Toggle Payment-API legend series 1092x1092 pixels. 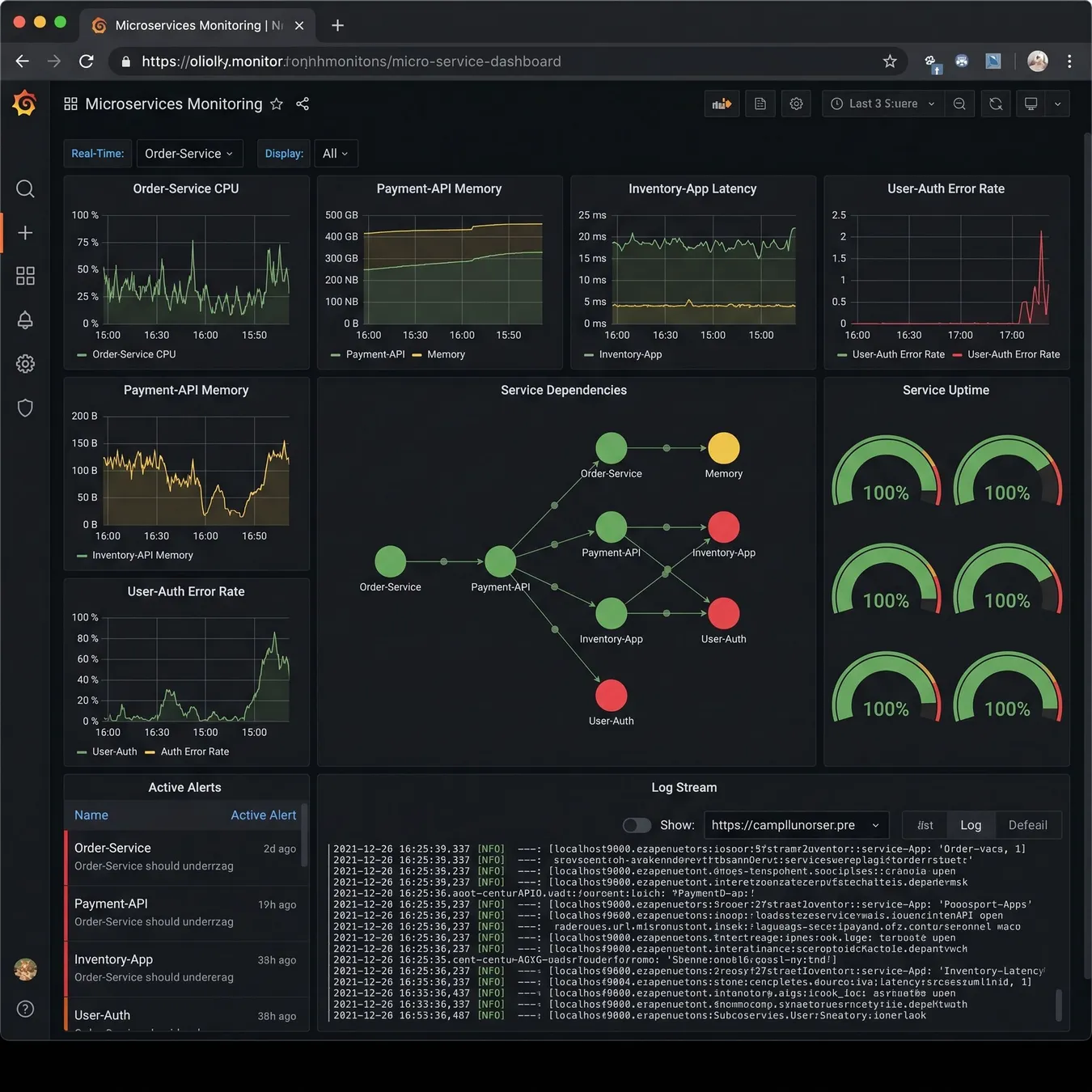368,354
